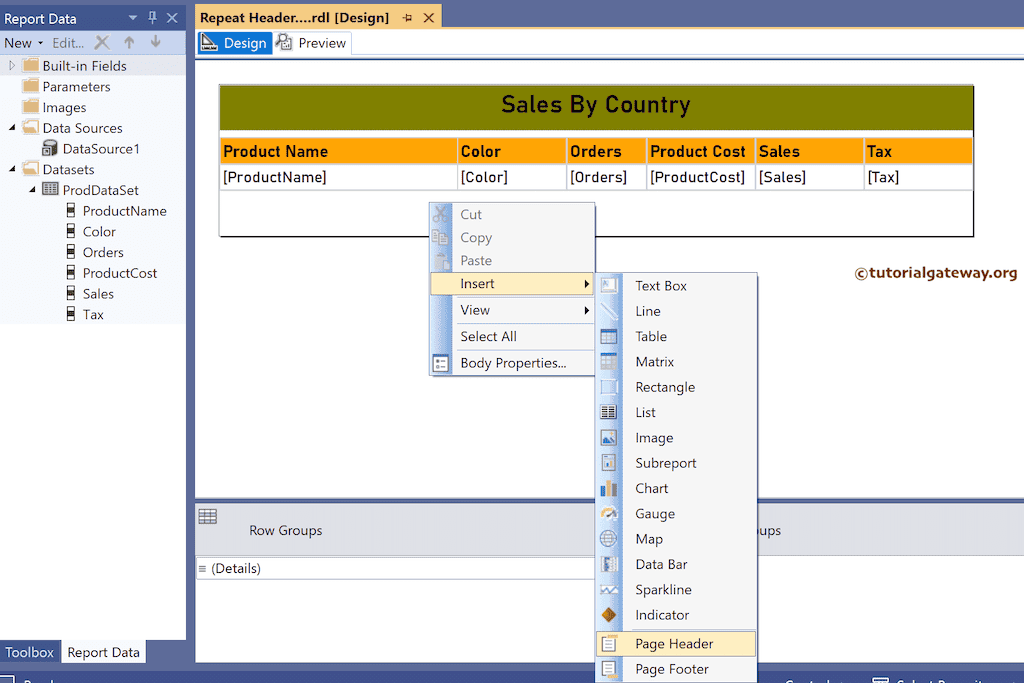Select the (Details) row group
The width and height of the screenshot is (1024, 683).
tap(395, 568)
